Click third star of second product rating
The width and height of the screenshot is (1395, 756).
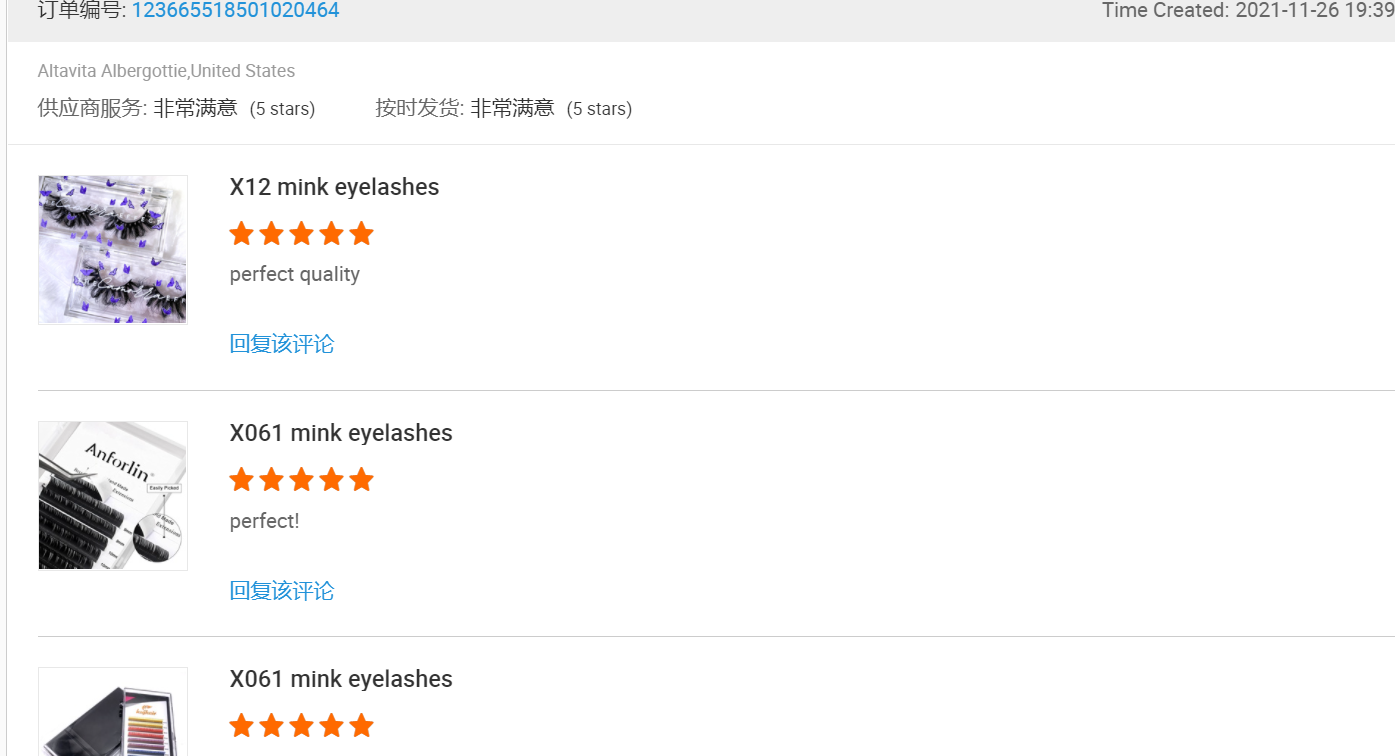[x=301, y=480]
